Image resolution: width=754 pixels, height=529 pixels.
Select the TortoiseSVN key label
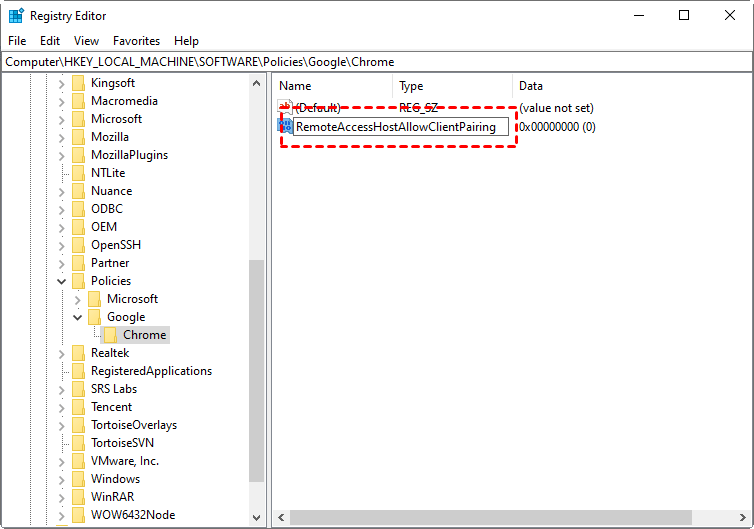click(123, 443)
